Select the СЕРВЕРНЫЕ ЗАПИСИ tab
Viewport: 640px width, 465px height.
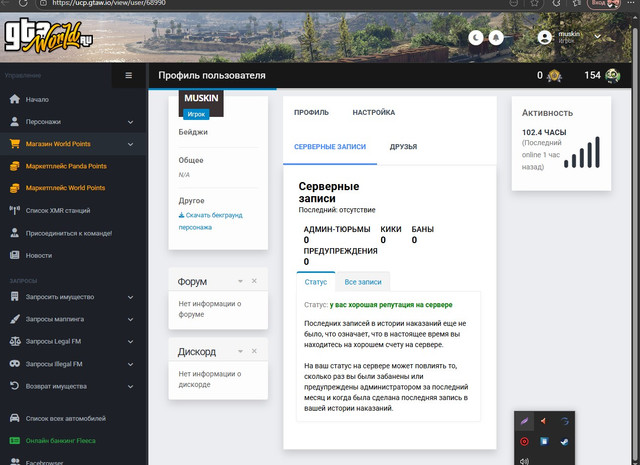(330, 147)
